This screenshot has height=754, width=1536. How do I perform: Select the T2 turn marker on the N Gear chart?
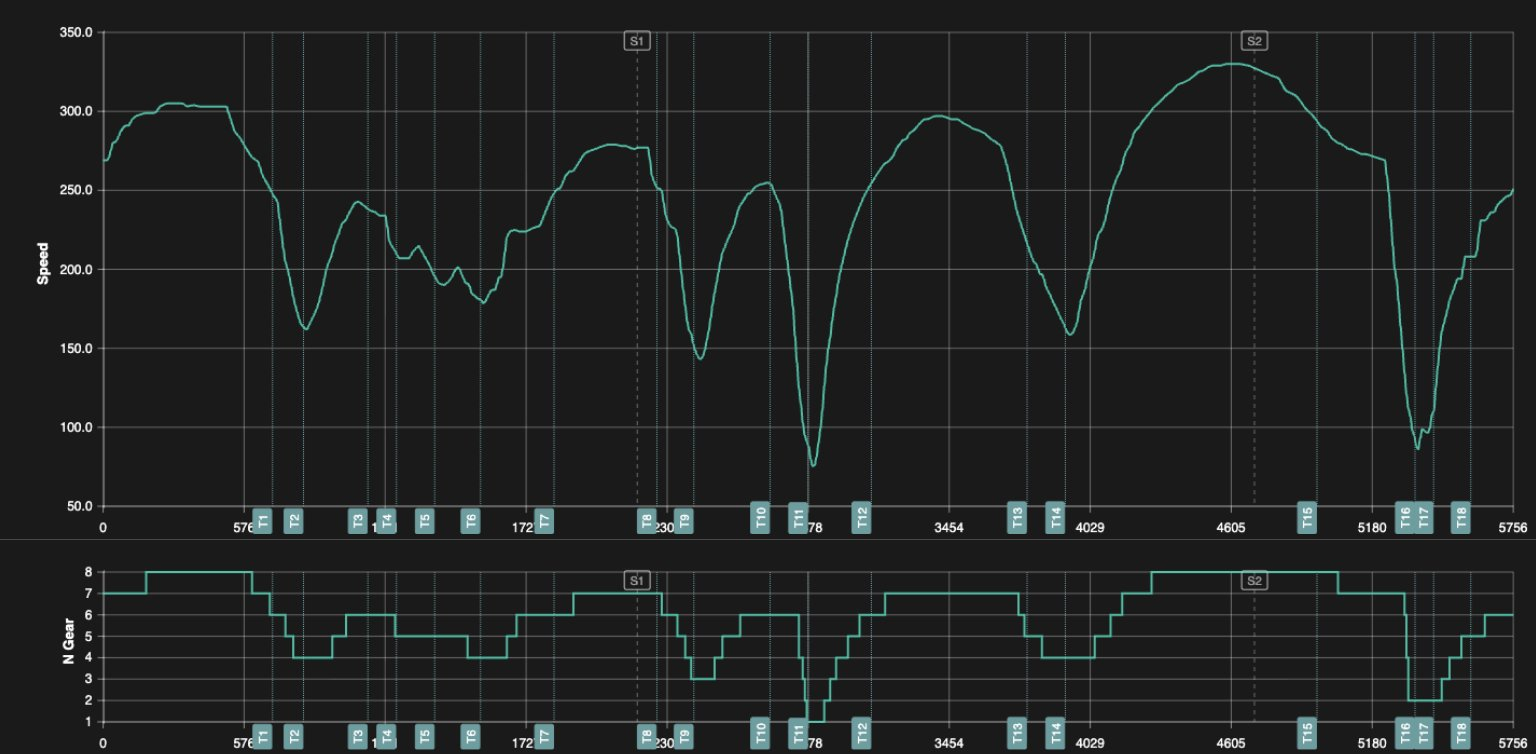coord(293,736)
